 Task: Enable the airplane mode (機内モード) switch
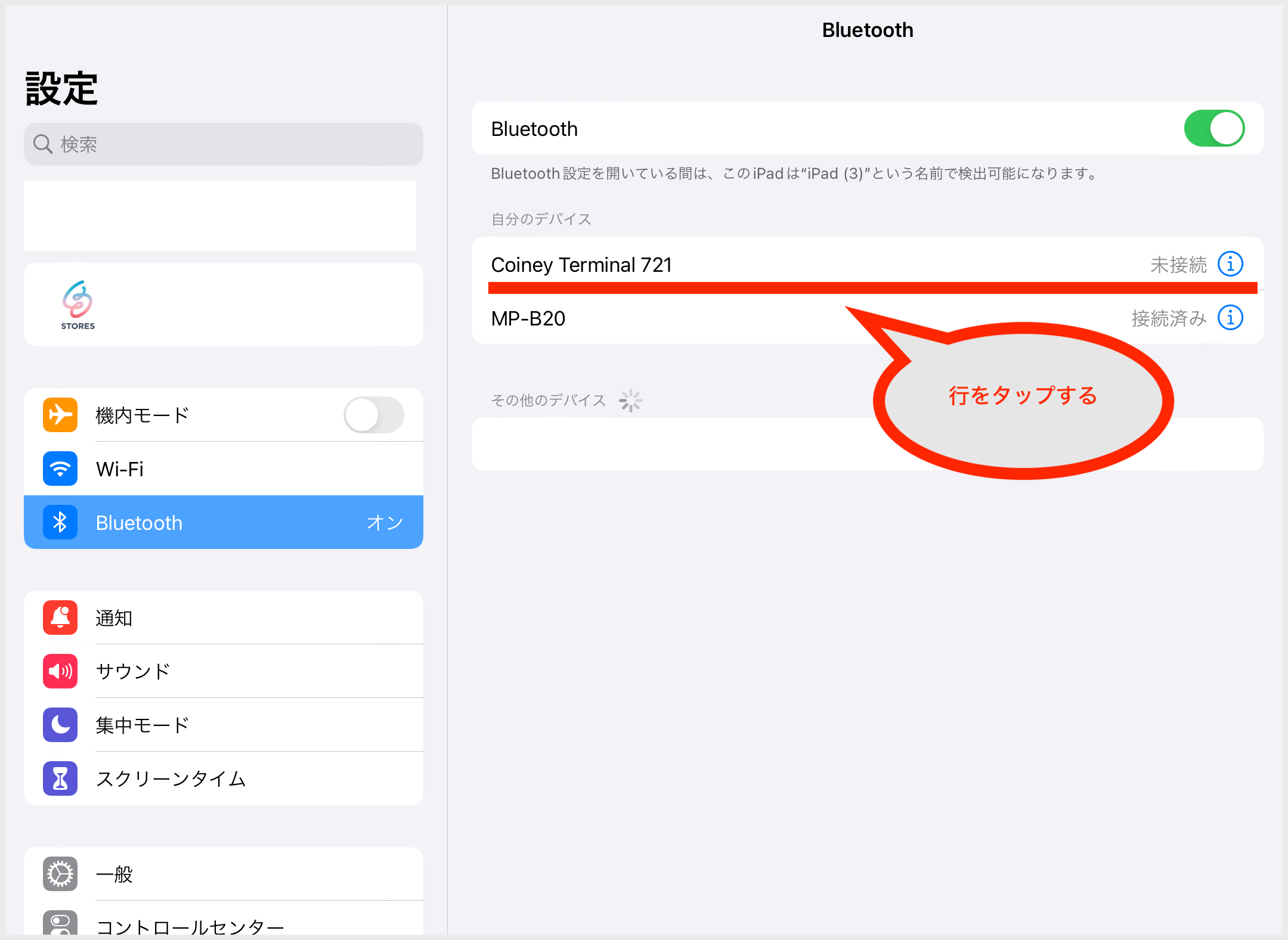click(374, 415)
